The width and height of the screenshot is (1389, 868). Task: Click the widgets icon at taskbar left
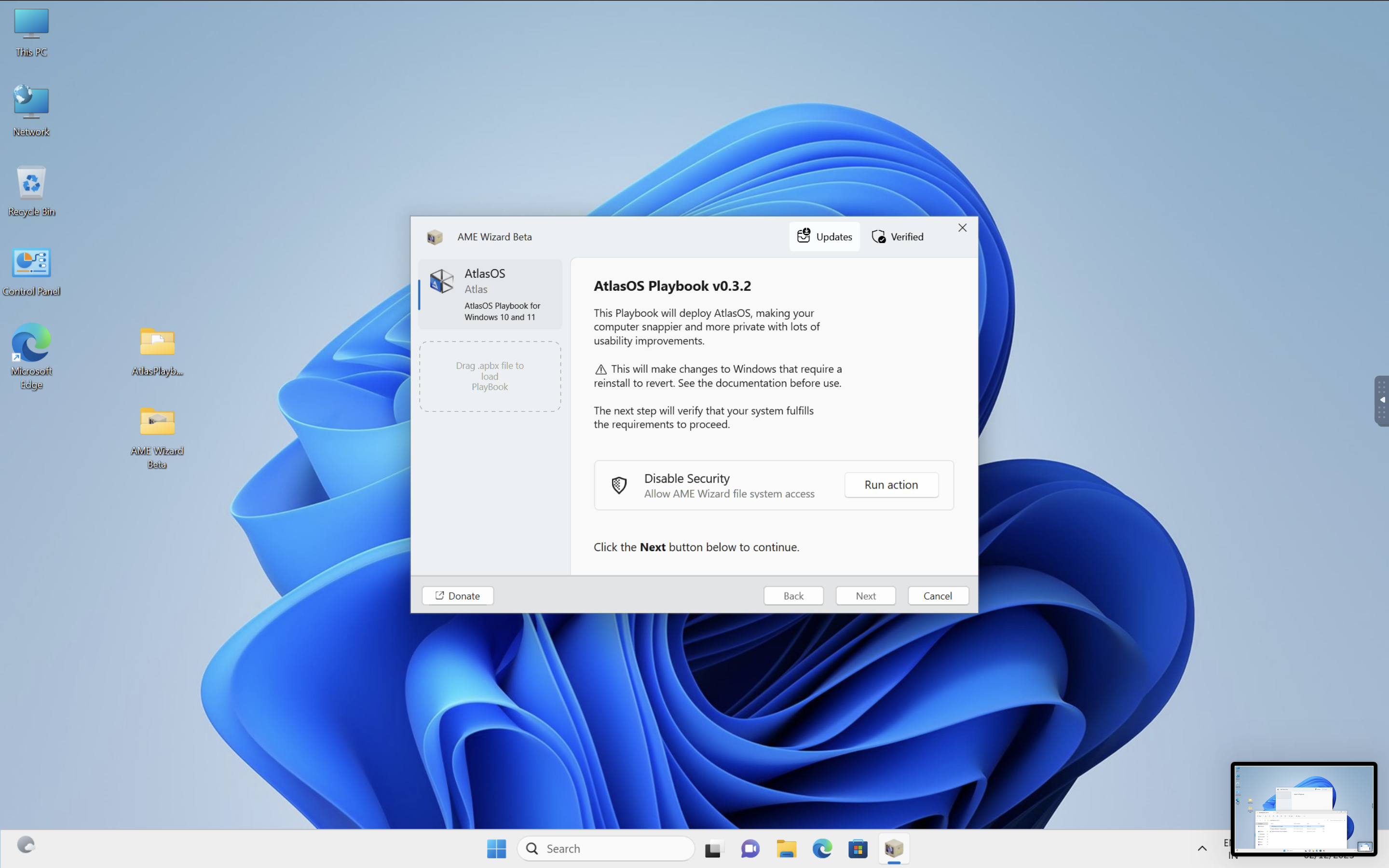[26, 845]
